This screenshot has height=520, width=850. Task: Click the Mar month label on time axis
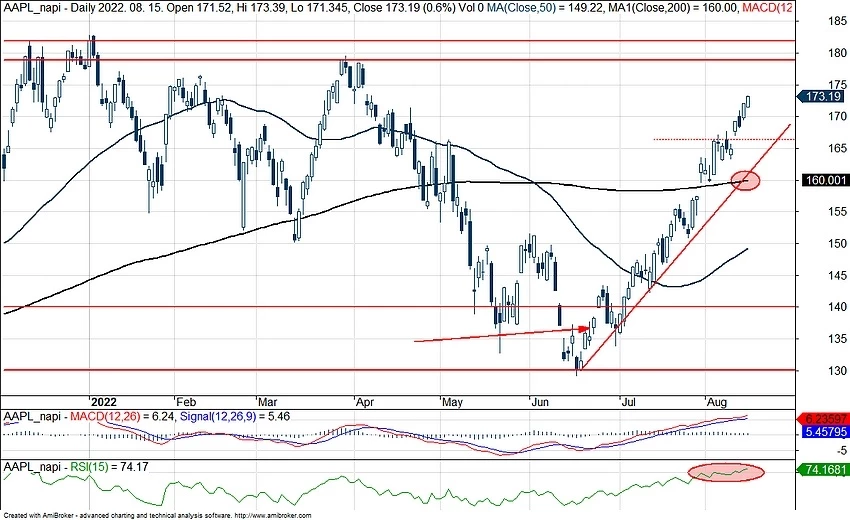click(x=267, y=402)
